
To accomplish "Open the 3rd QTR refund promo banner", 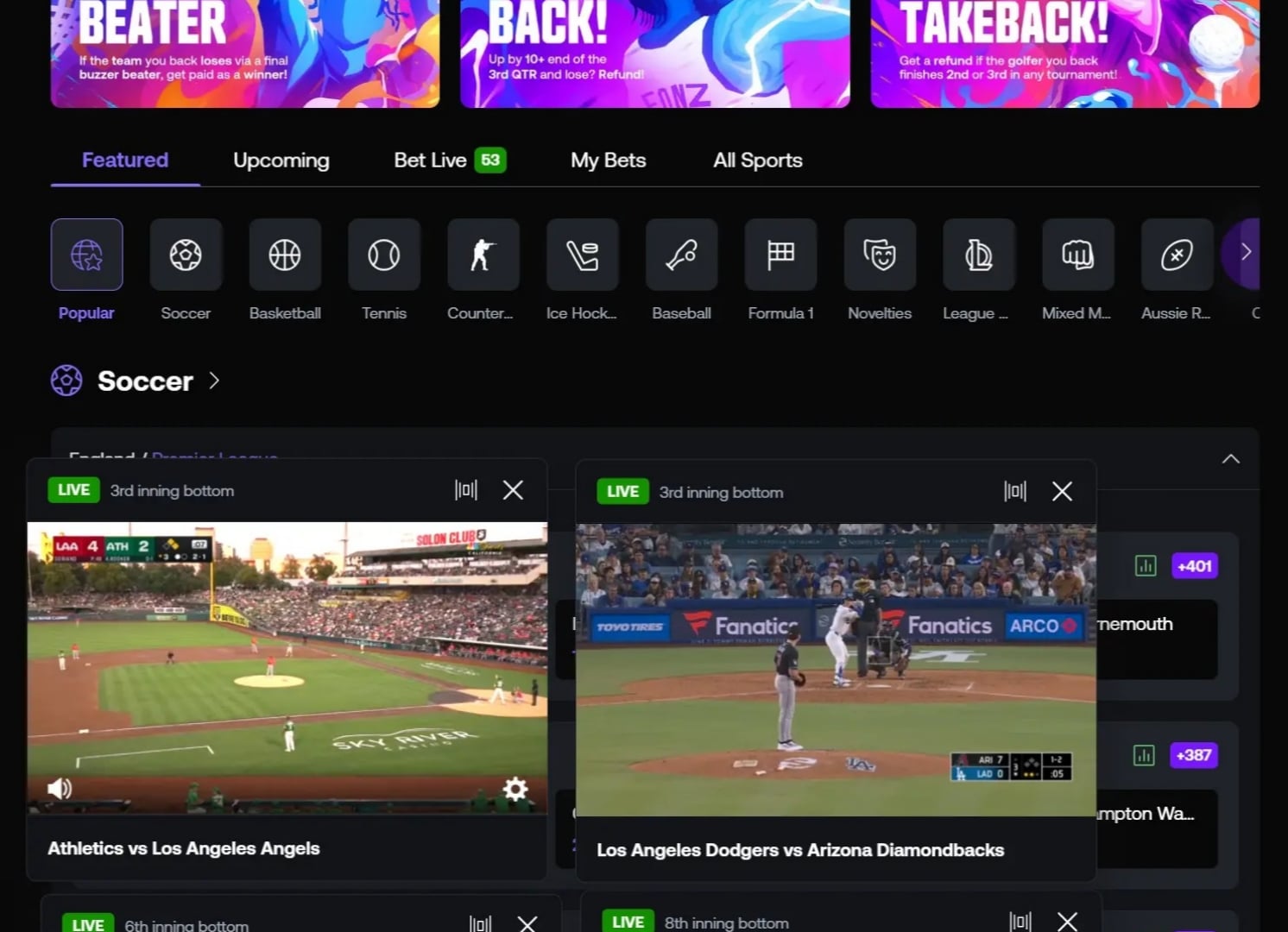I will [655, 54].
